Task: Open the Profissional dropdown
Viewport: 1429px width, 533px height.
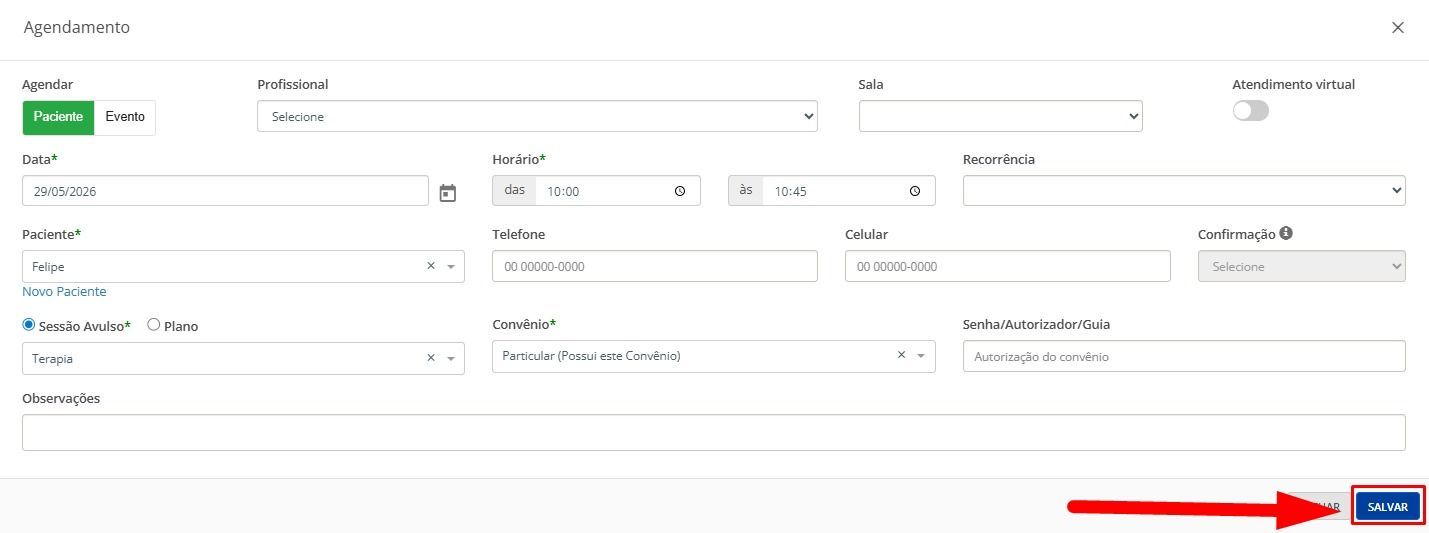Action: point(537,116)
